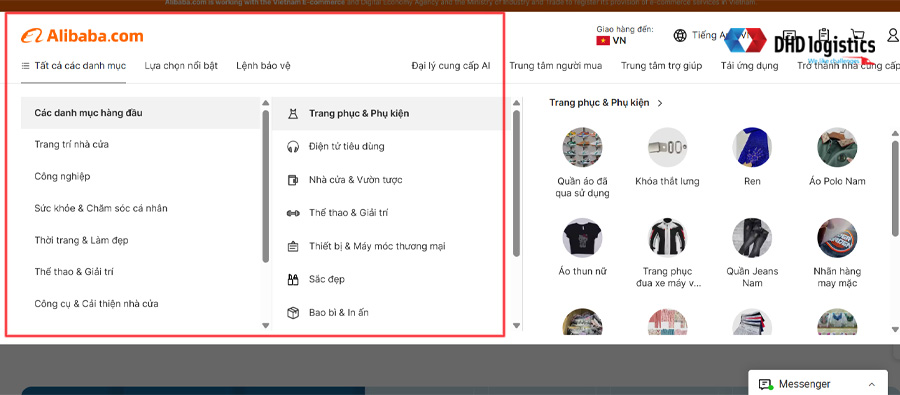Click down arrow of left category scrollbar
900x395 pixels.
pos(265,325)
